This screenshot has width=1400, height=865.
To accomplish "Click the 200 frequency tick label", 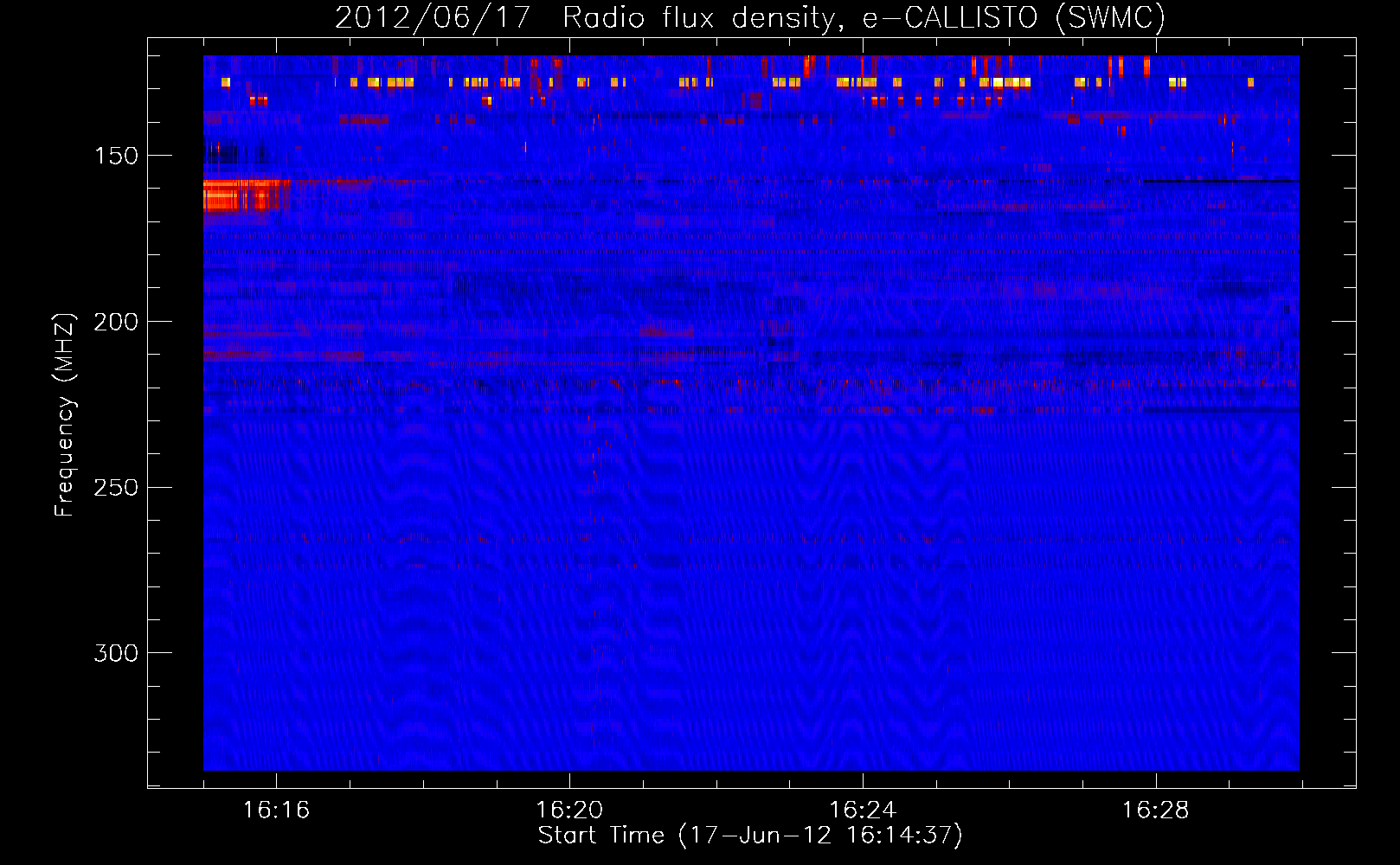I will click(115, 322).
